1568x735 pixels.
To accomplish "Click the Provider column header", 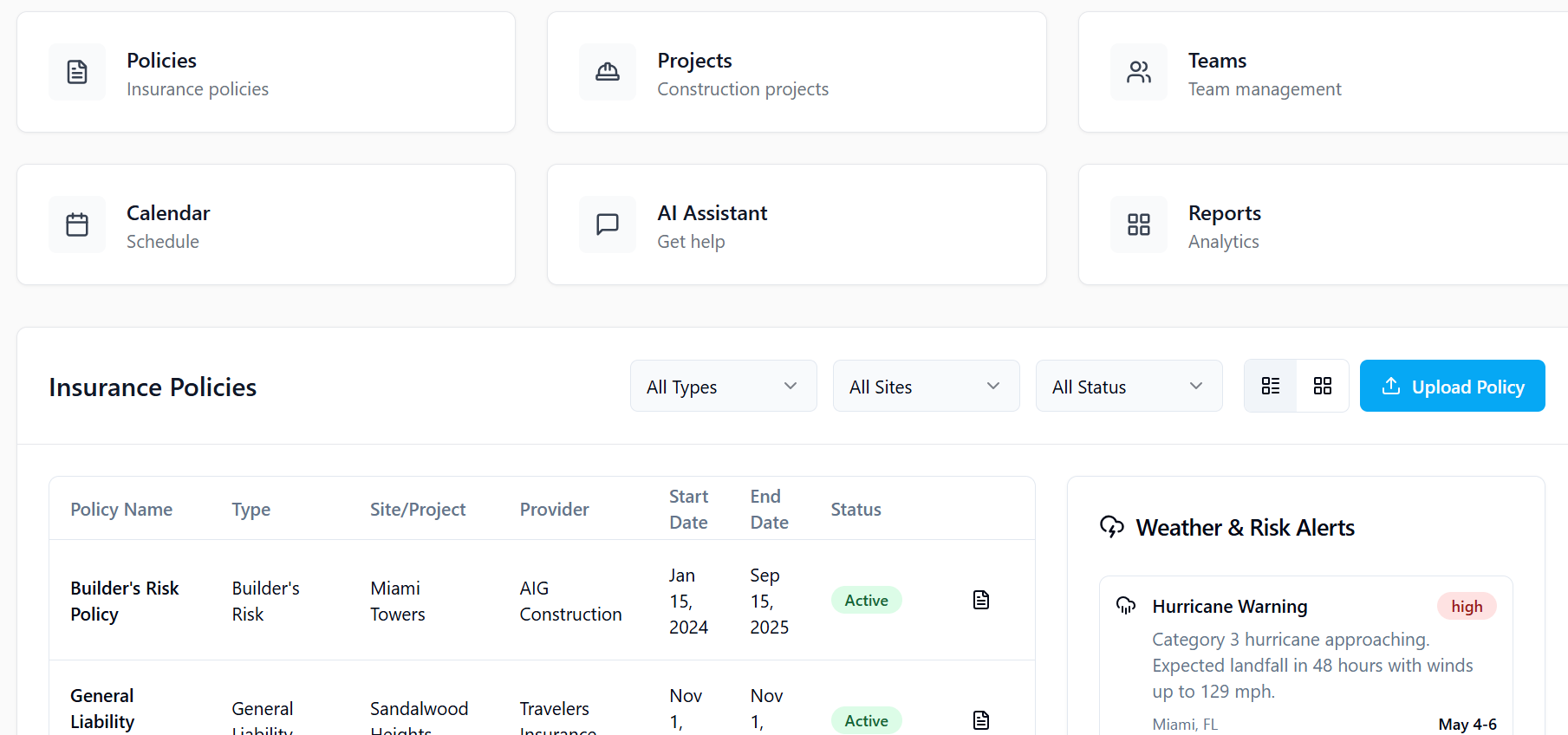I will coord(555,510).
